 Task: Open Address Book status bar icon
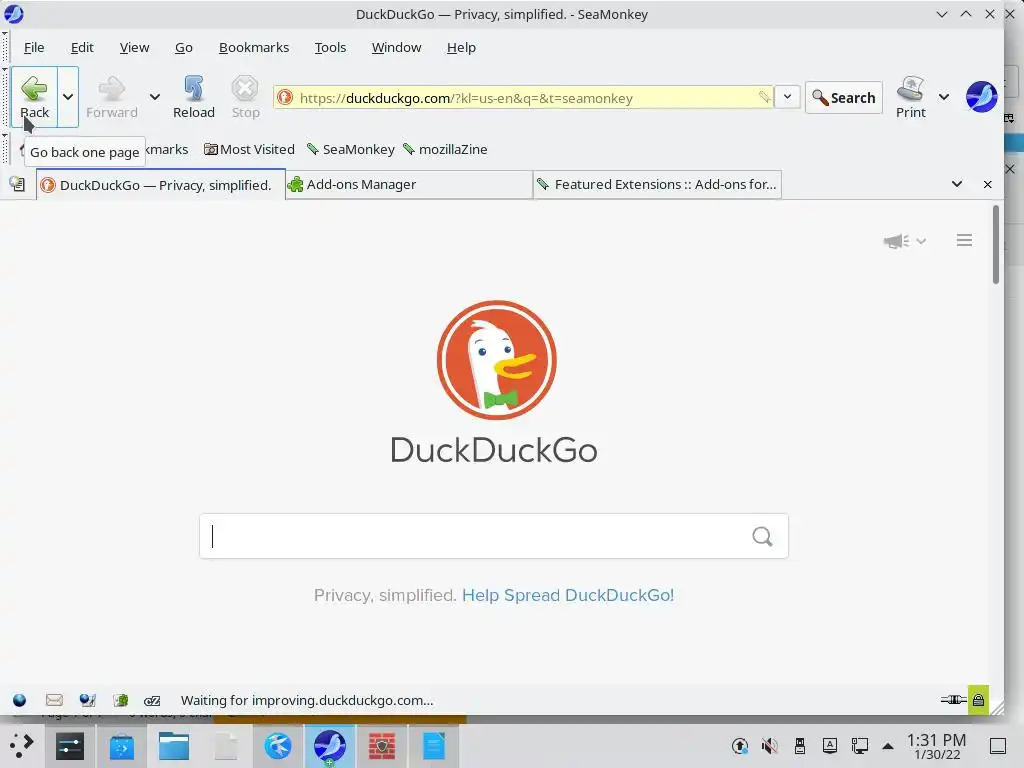[x=121, y=701]
